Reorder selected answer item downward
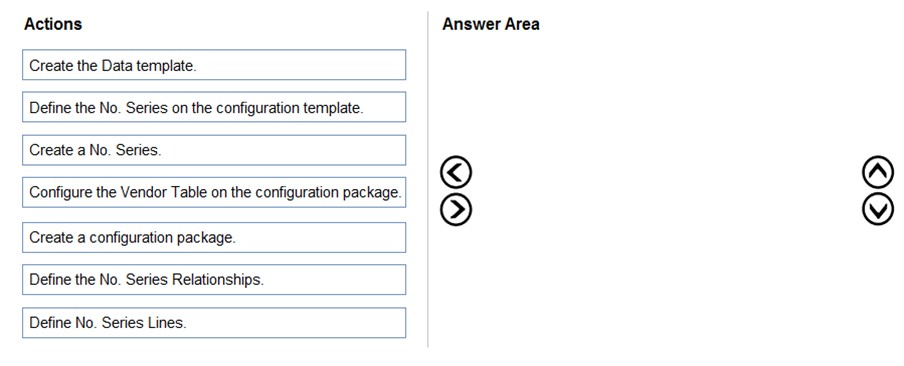This screenshot has width=904, height=366. coord(877,209)
